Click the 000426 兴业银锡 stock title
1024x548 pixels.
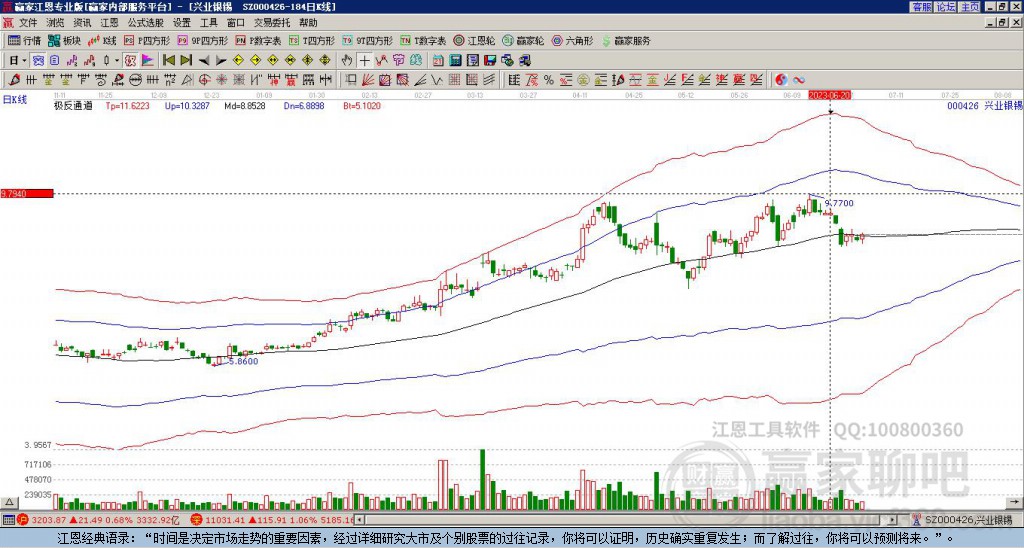[985, 106]
